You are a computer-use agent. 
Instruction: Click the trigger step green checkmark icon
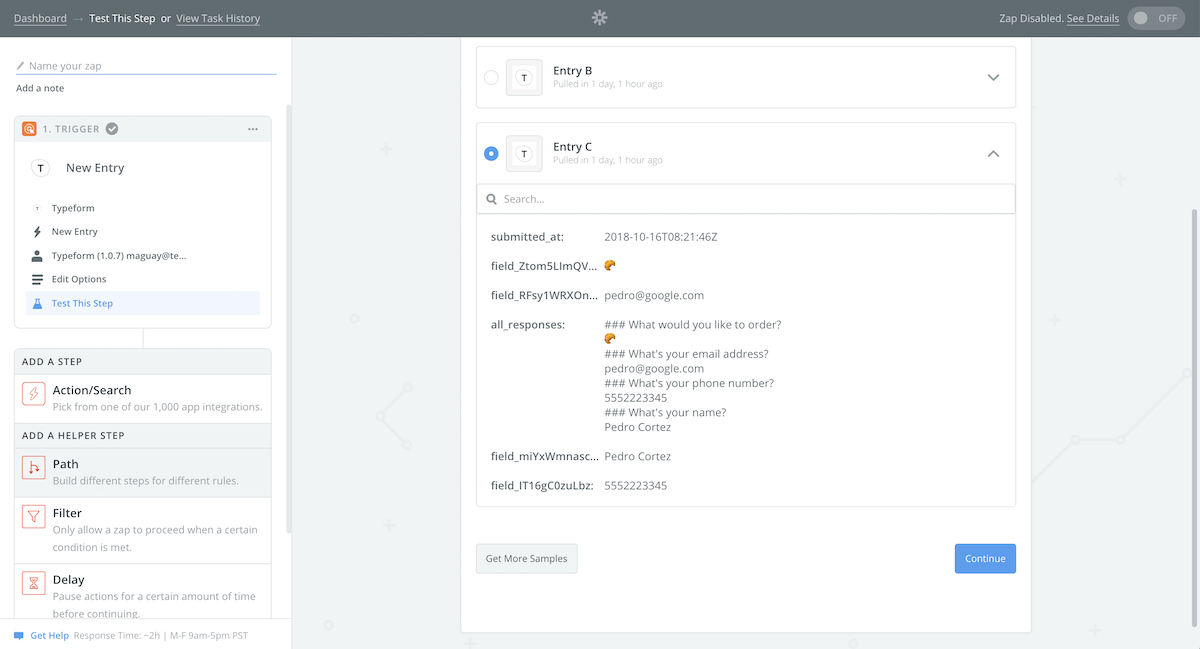tap(112, 129)
